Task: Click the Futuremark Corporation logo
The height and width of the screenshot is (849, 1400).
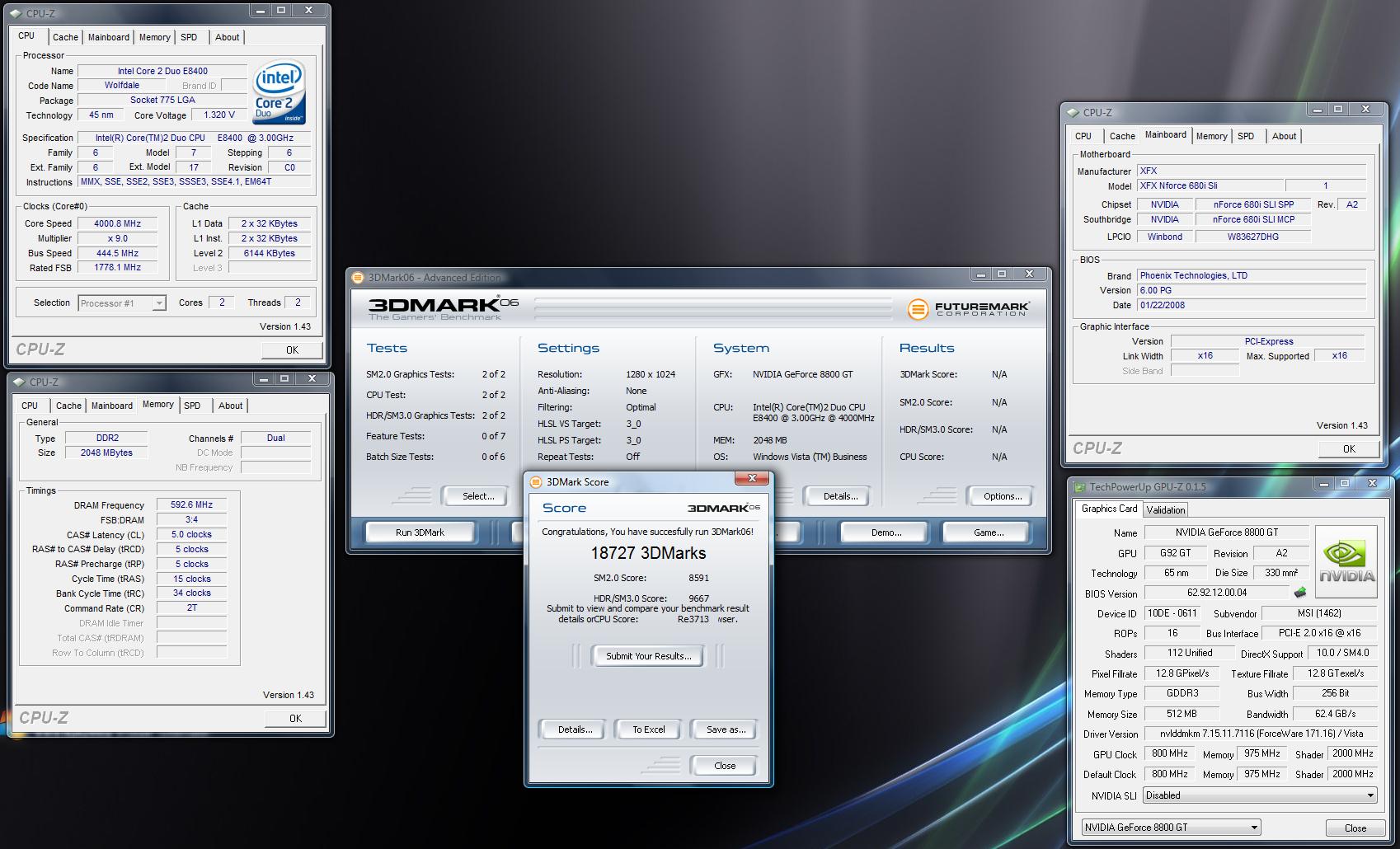Action: coord(968,308)
